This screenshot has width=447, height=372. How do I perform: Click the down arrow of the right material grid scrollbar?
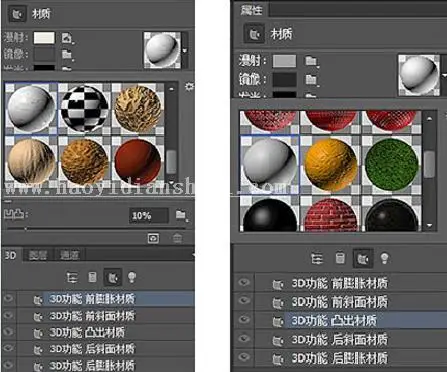(429, 226)
